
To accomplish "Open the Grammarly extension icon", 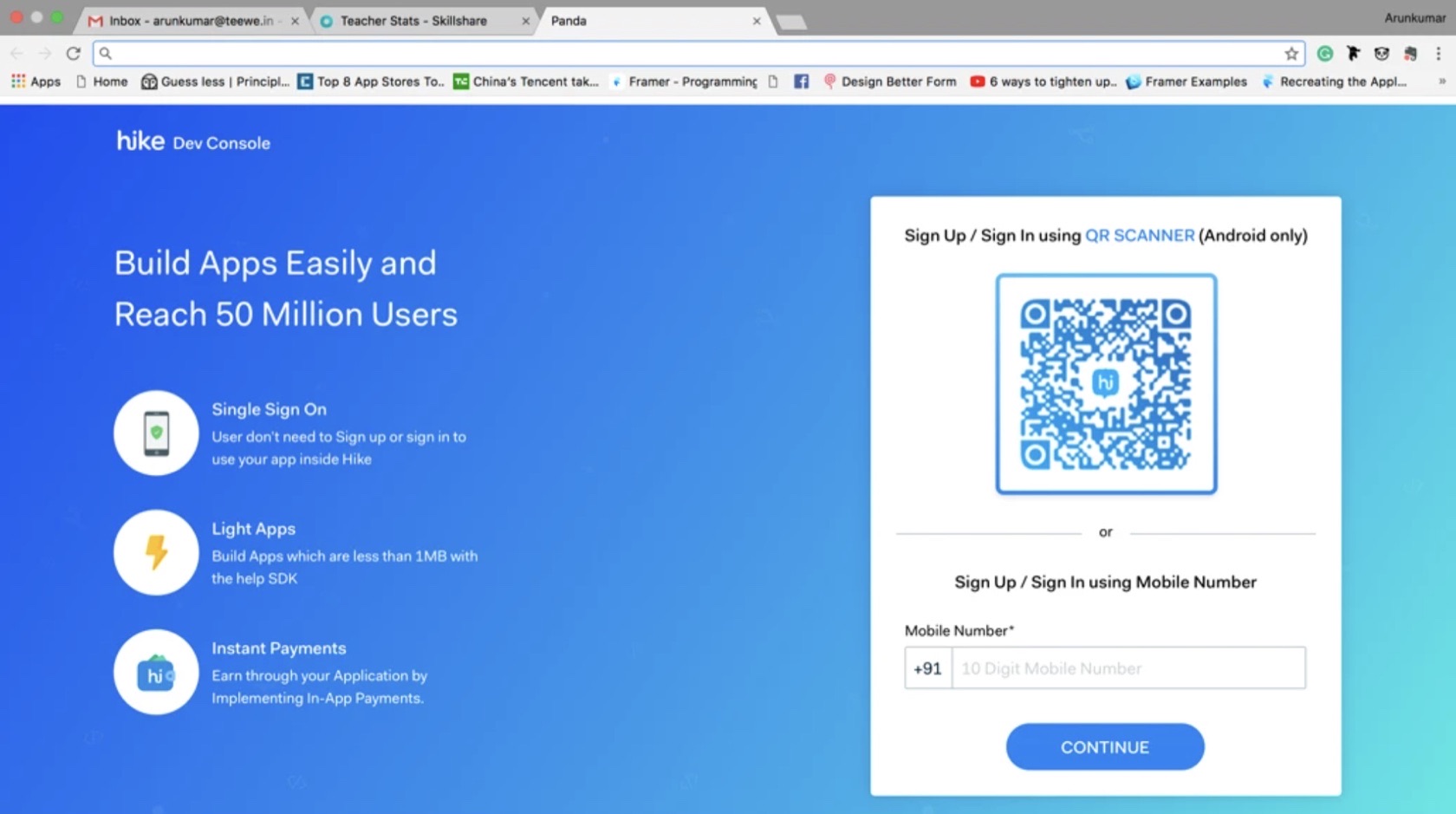I will pyautogui.click(x=1324, y=54).
